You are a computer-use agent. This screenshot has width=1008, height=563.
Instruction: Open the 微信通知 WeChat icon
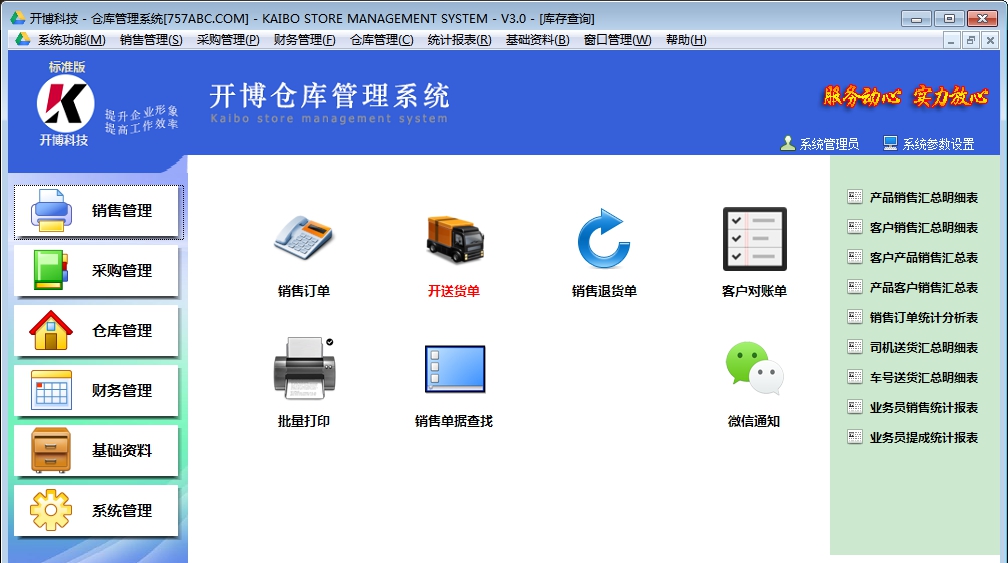pos(755,368)
